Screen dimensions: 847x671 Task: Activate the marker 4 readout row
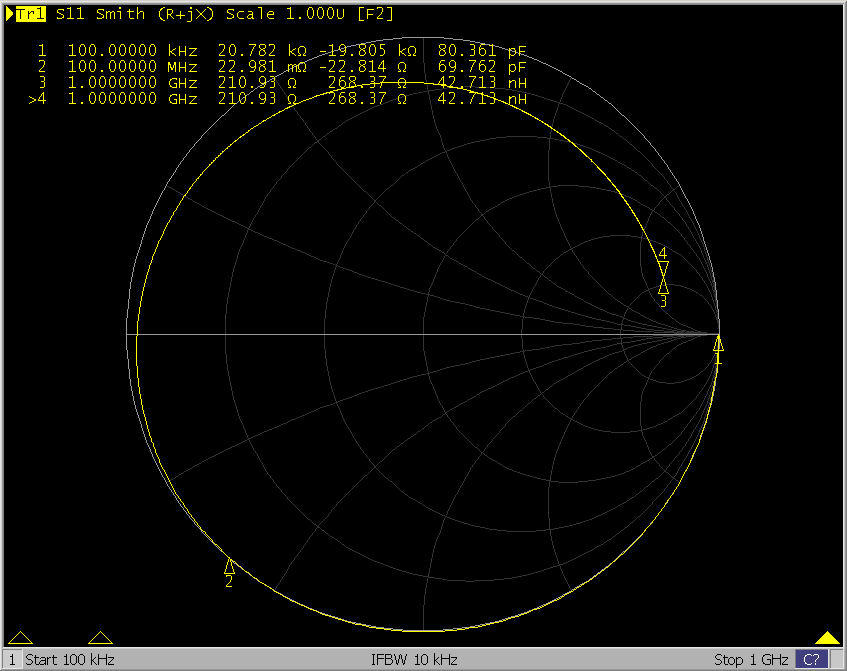pos(280,99)
